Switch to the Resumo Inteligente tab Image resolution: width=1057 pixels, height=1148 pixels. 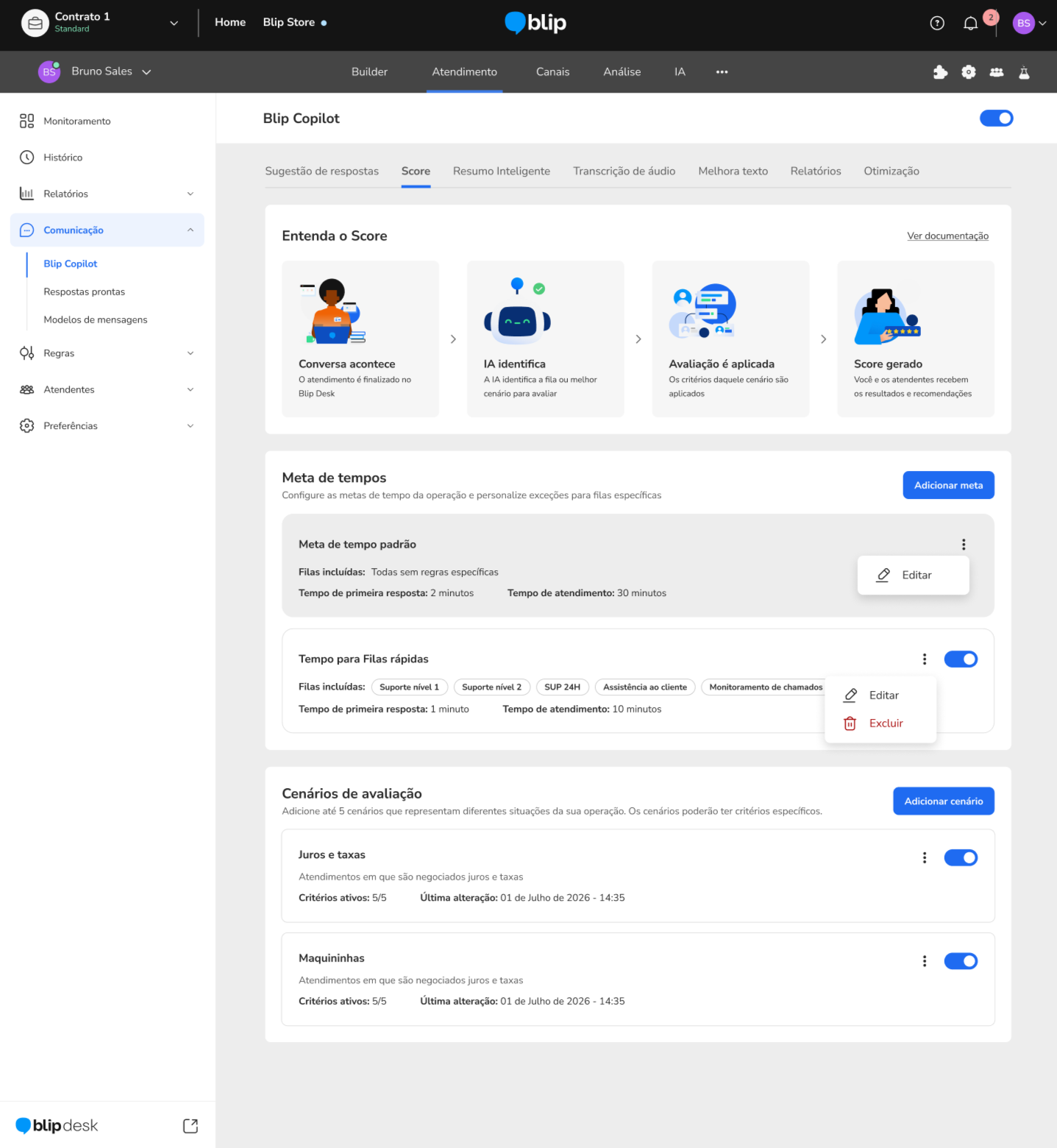[x=502, y=171]
